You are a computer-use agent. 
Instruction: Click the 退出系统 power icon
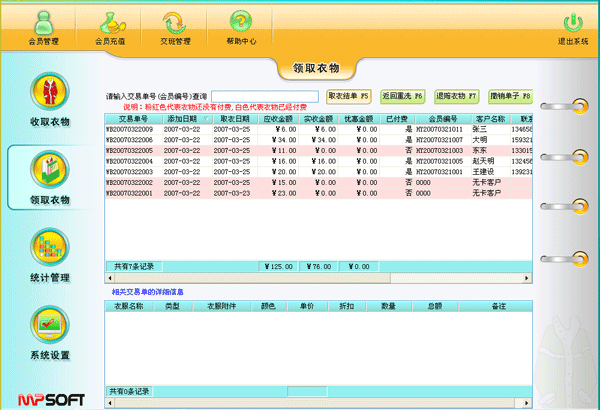coord(572,27)
